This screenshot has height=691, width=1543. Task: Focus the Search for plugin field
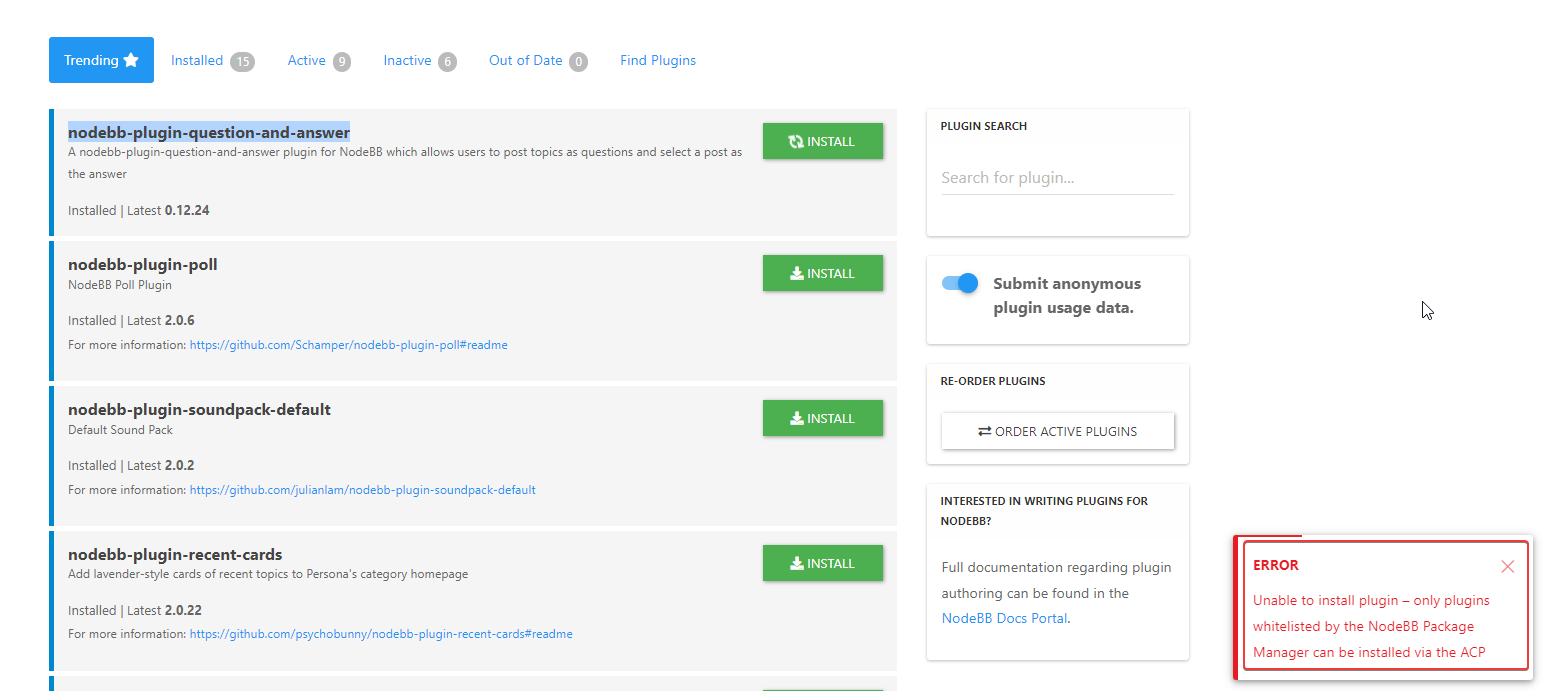click(1057, 178)
